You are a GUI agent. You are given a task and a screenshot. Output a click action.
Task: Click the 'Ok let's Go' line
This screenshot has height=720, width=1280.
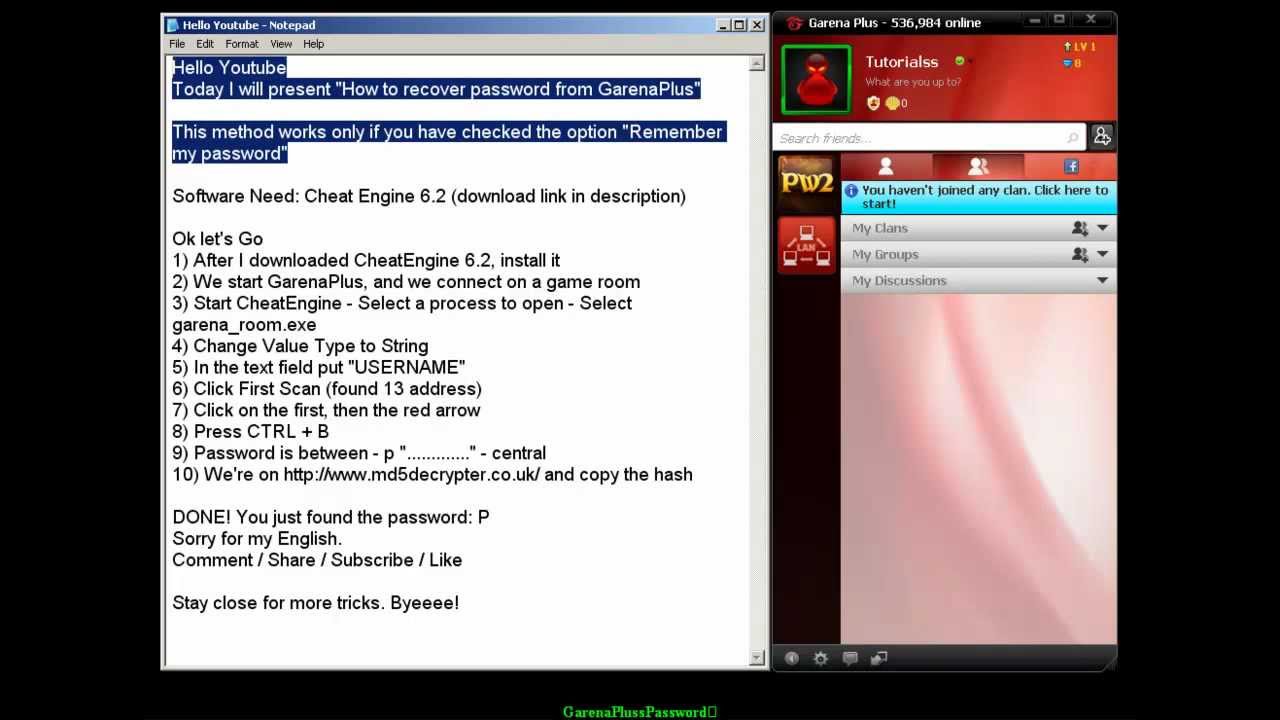pos(218,239)
